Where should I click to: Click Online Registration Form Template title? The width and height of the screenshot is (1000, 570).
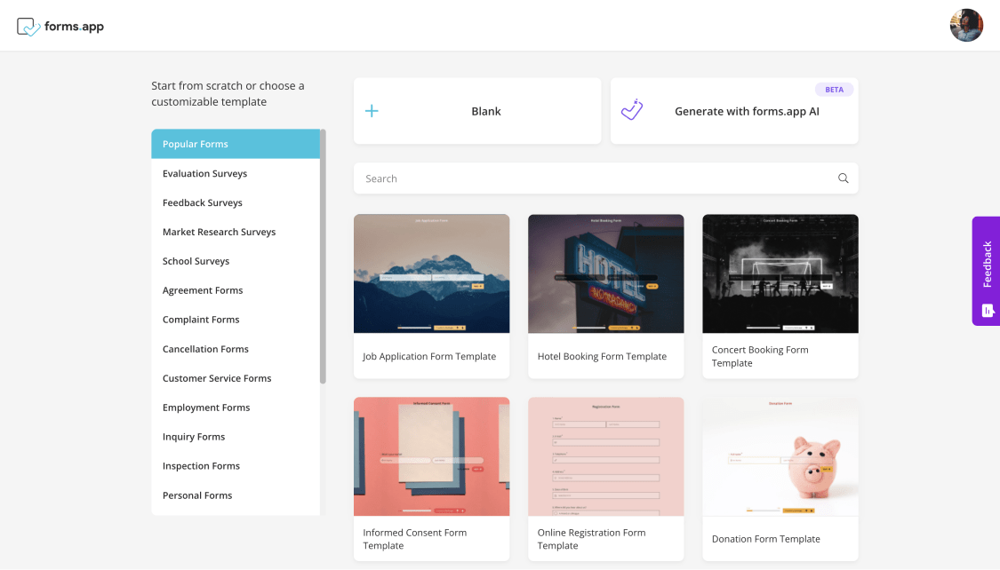(x=592, y=539)
